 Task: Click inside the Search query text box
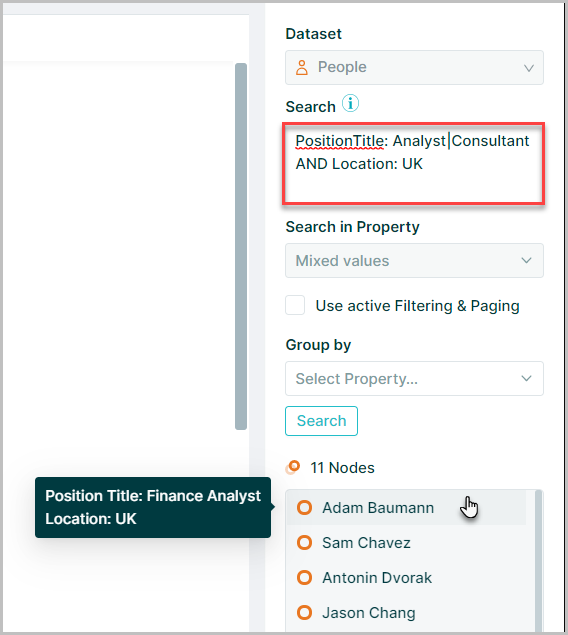click(414, 163)
